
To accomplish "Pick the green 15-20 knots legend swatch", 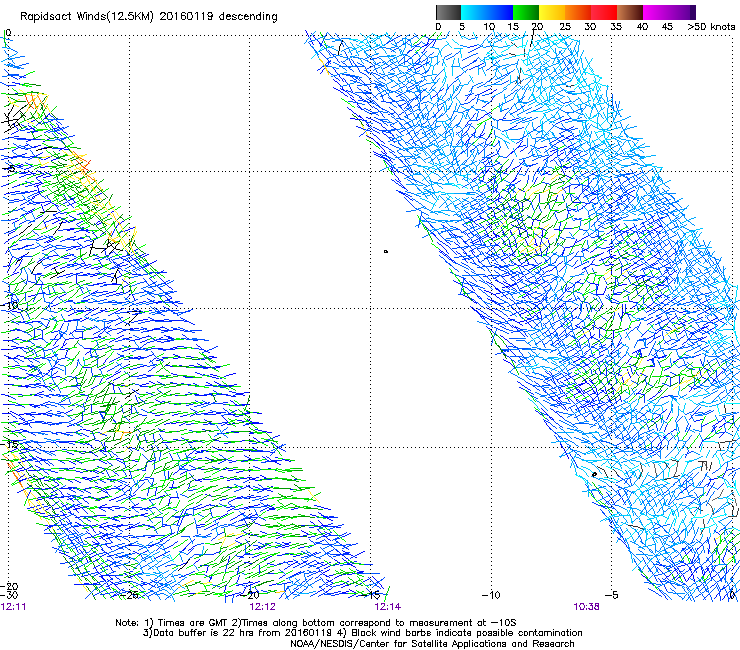I will coord(526,12).
